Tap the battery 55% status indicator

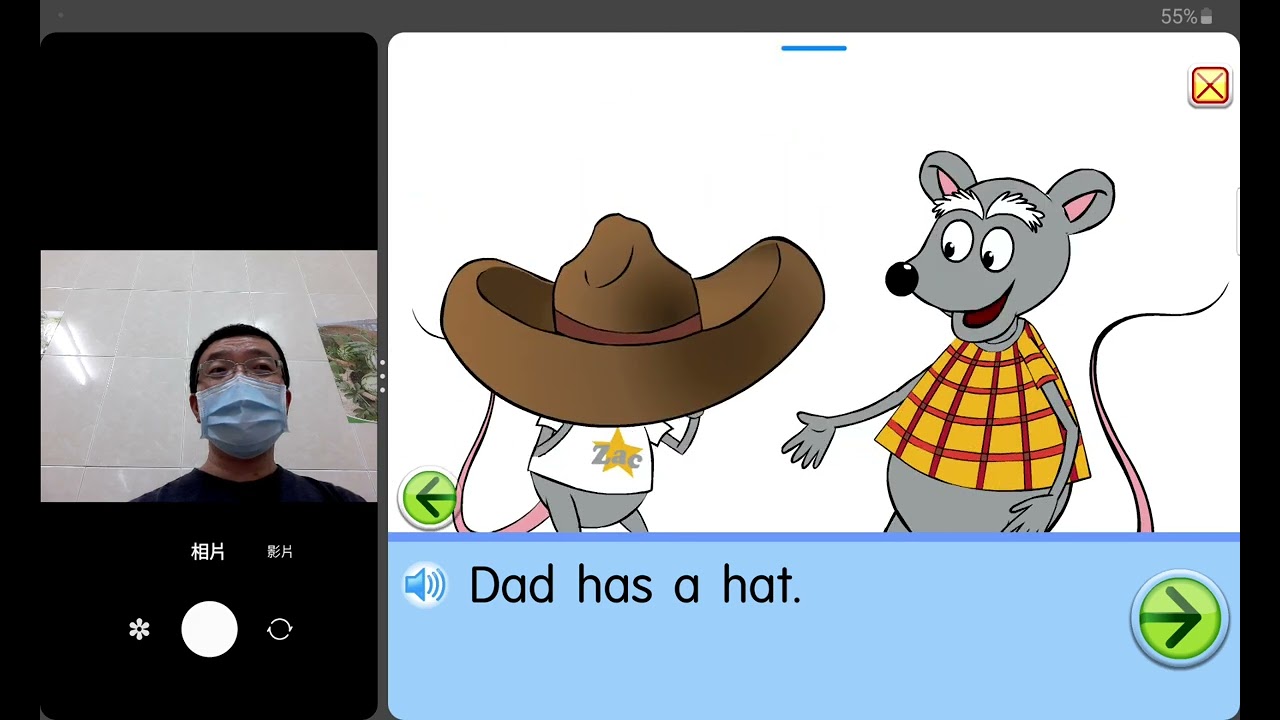pos(1187,16)
